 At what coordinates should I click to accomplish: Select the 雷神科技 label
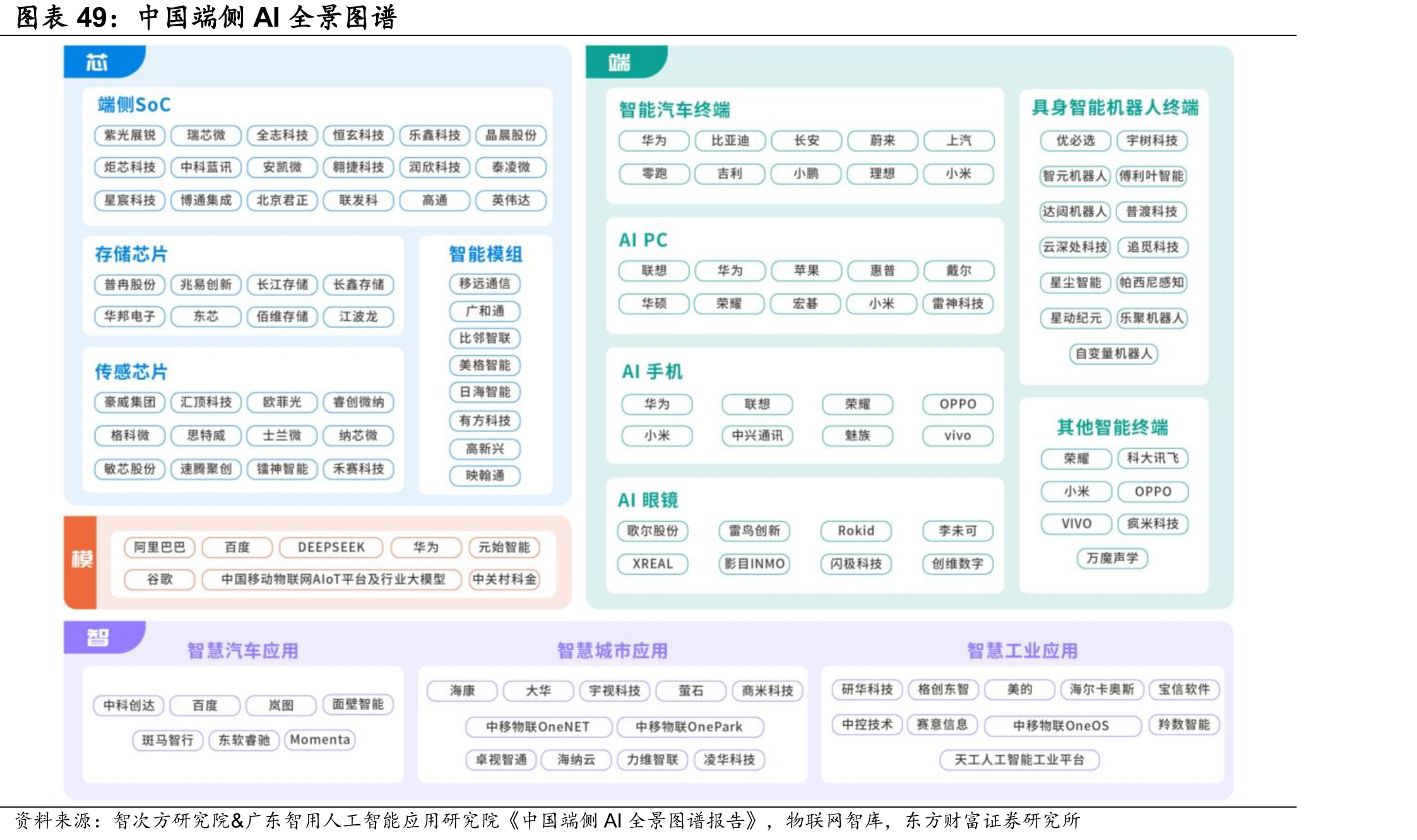[x=958, y=304]
